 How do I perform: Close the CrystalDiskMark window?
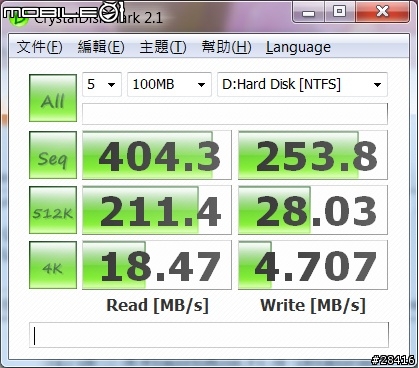pyautogui.click(x=383, y=12)
